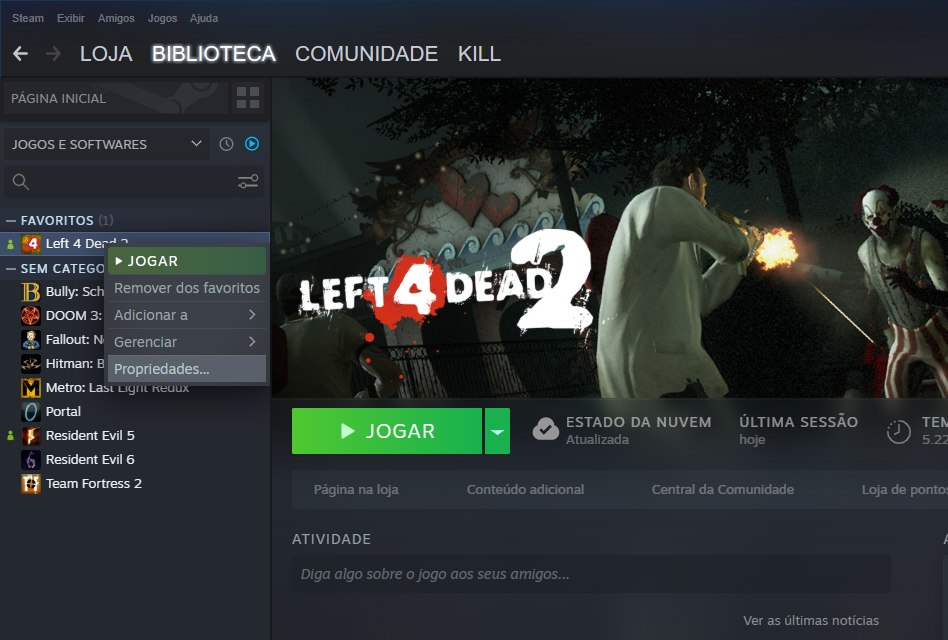The width and height of the screenshot is (948, 640).
Task: Open Propriedades... from context menu
Action: coord(186,369)
